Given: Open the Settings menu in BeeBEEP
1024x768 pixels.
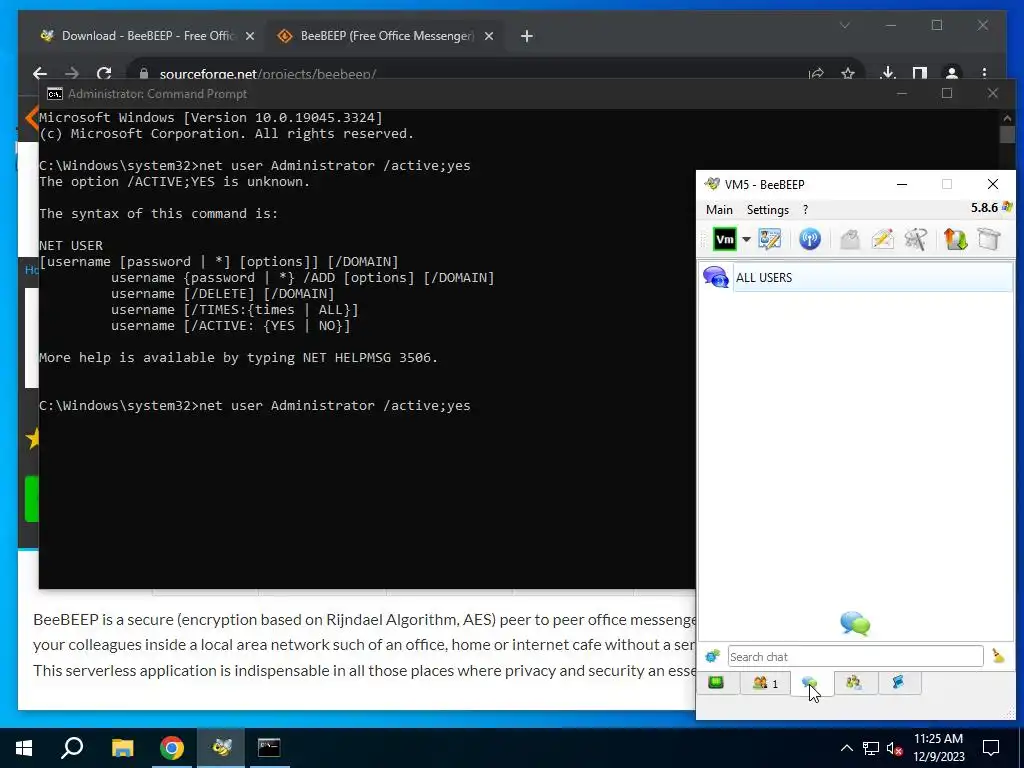Looking at the screenshot, I should click(x=768, y=210).
